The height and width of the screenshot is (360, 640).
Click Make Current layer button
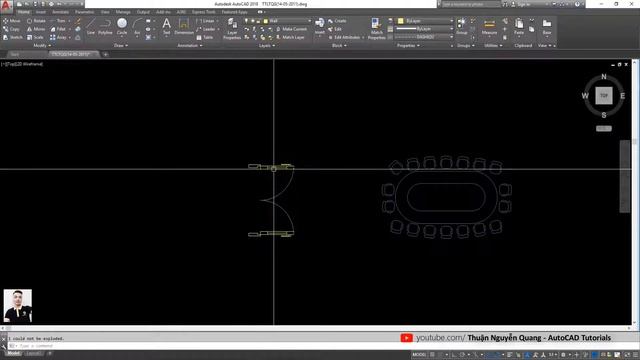pos(291,29)
